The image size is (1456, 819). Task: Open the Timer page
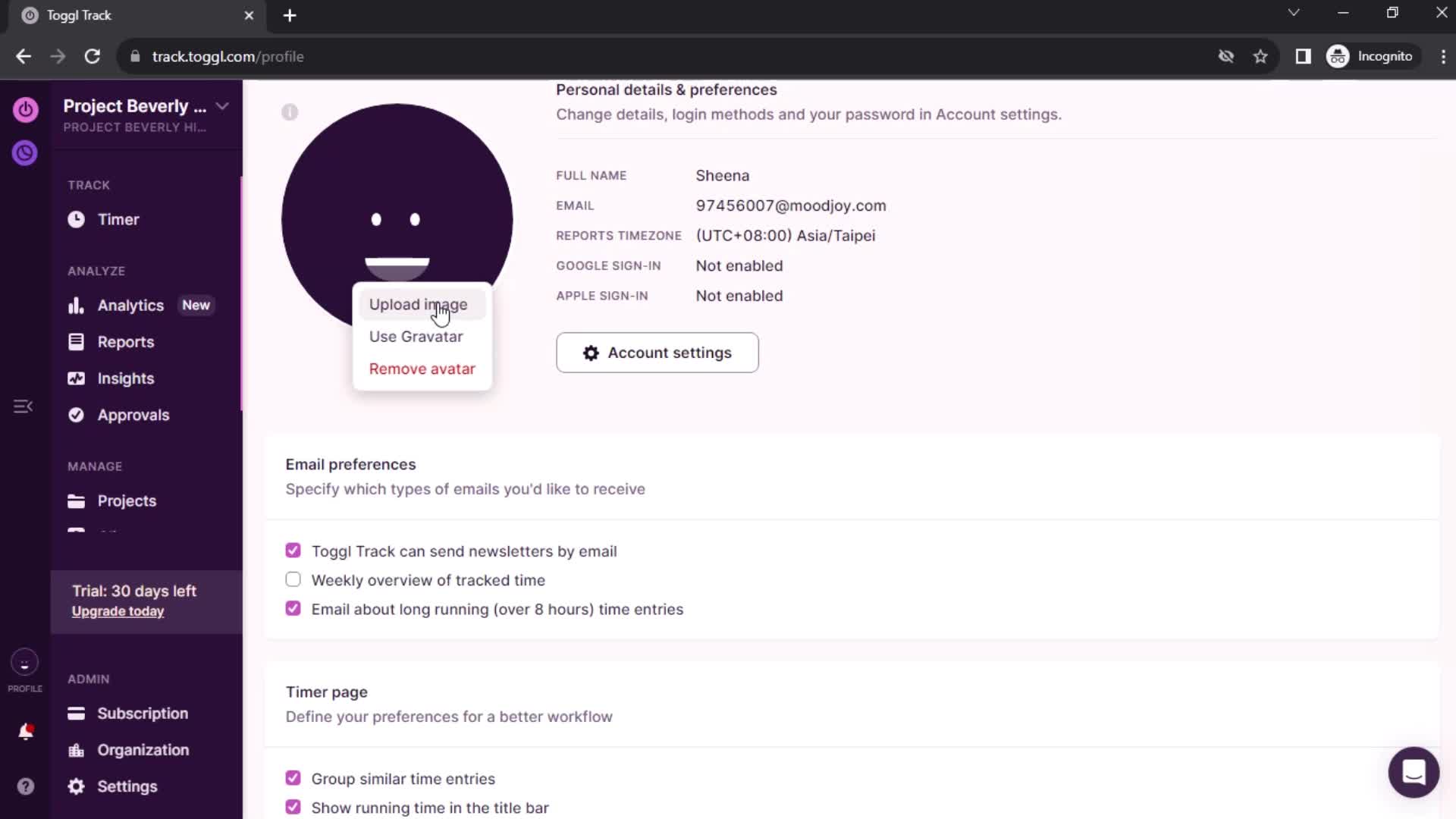click(119, 219)
